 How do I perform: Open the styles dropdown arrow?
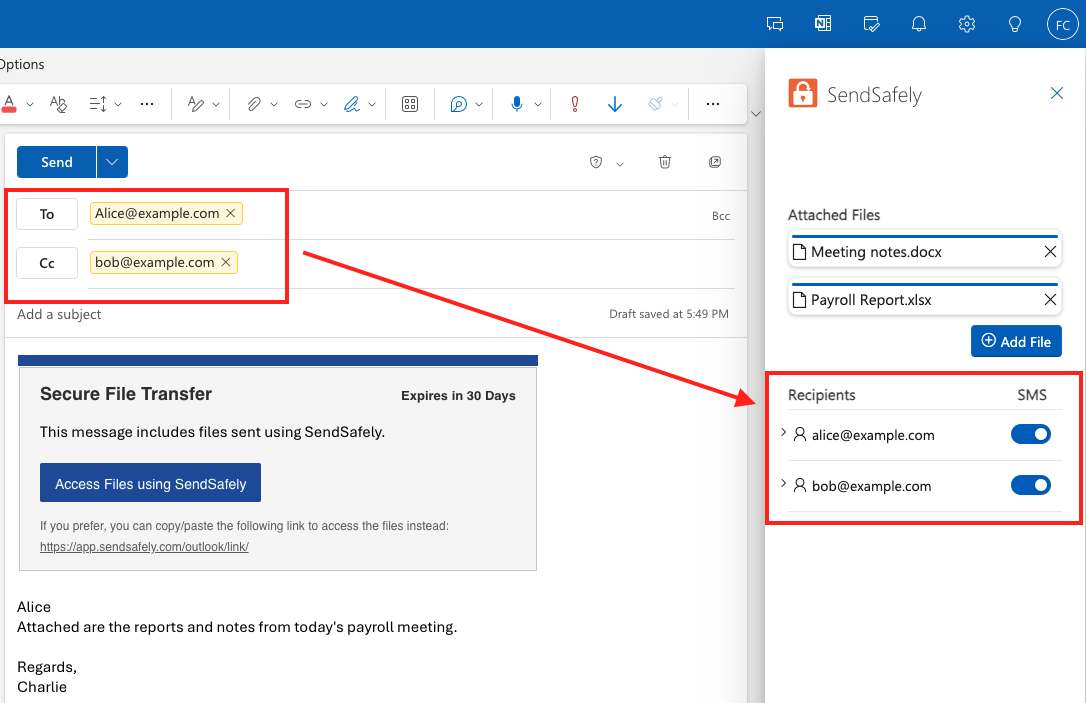216,105
